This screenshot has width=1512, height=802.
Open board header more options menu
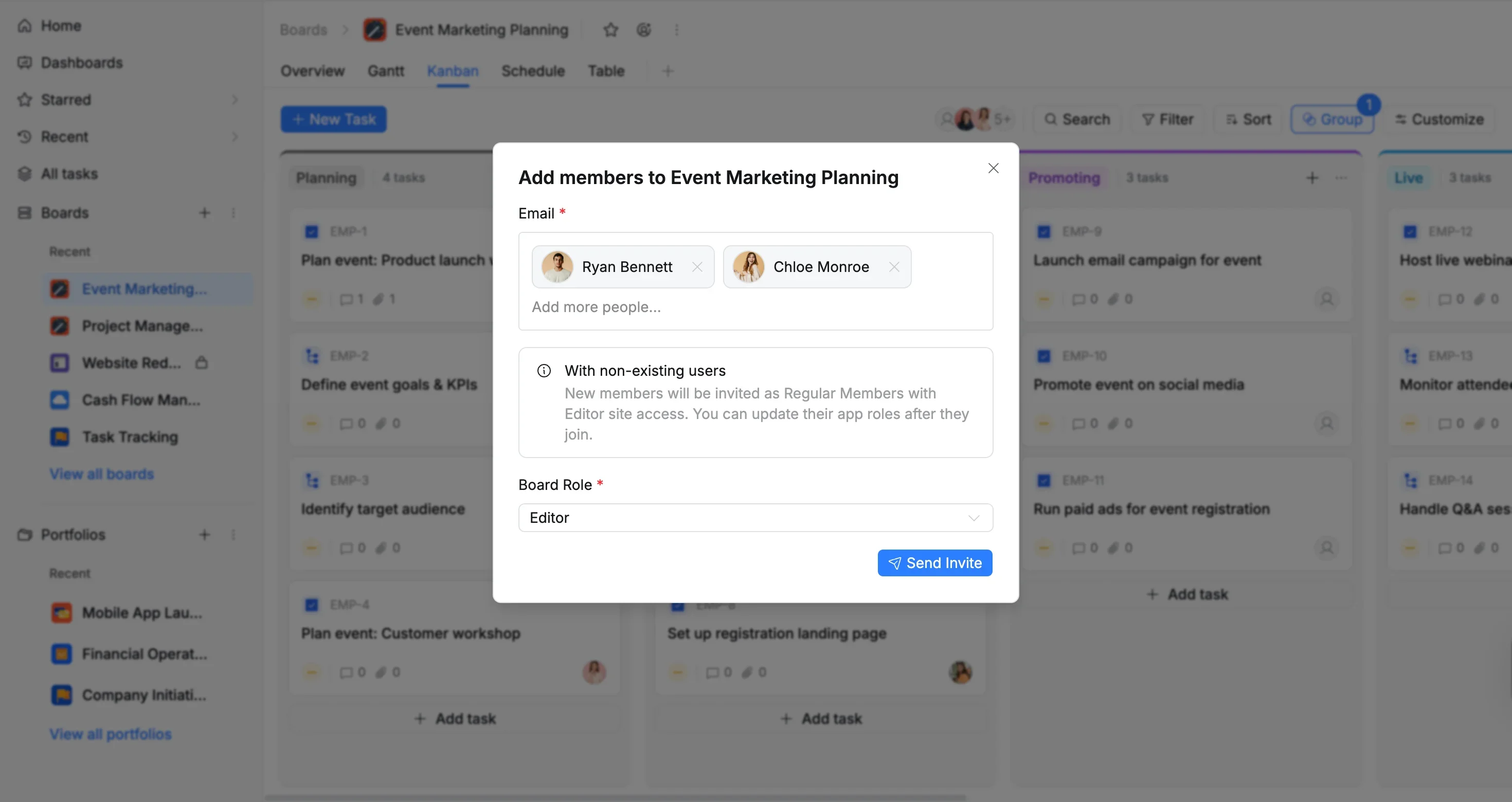(x=677, y=30)
